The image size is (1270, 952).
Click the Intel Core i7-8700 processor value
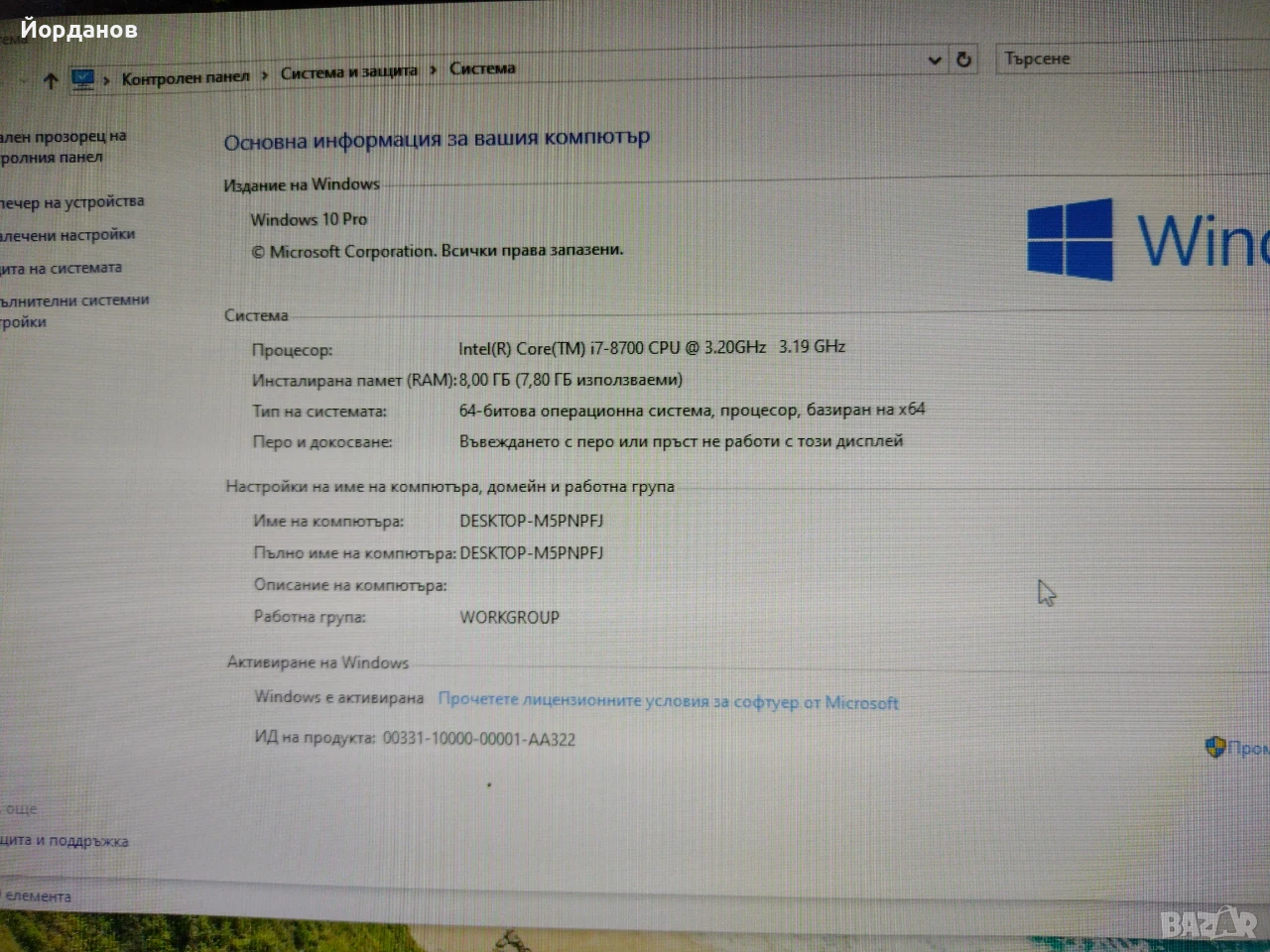pos(652,347)
